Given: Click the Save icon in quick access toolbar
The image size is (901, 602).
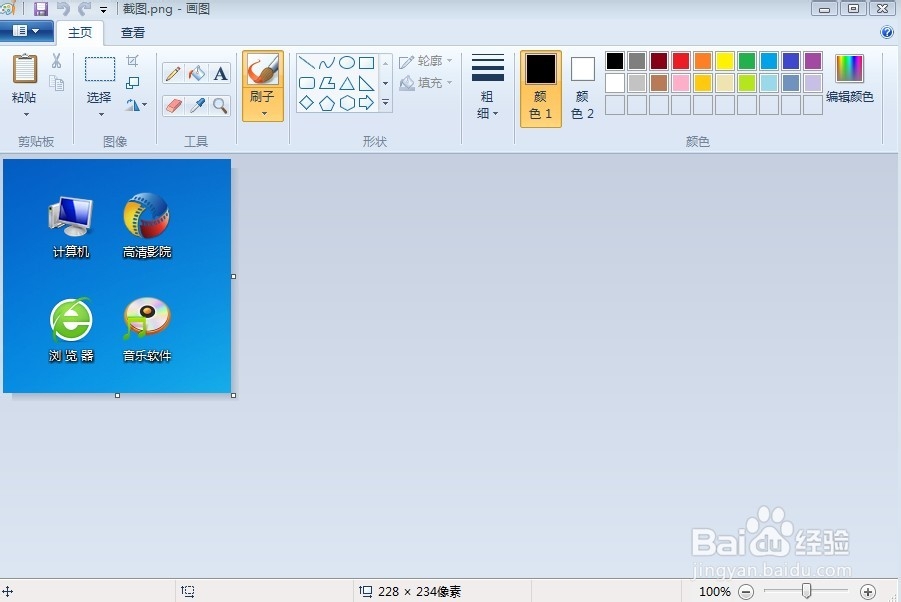Looking at the screenshot, I should [40, 8].
